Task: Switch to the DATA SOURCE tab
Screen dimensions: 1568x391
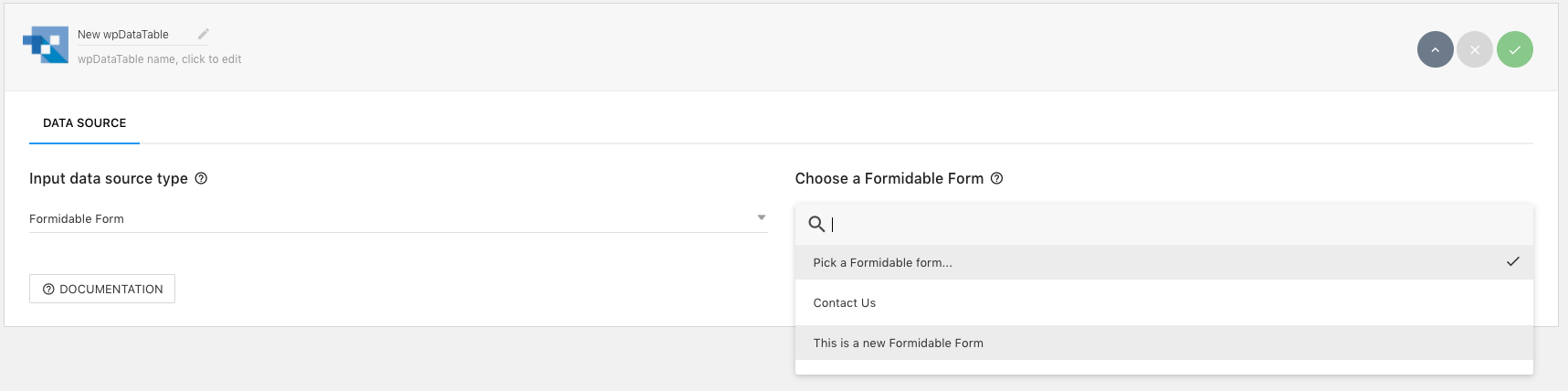Action: click(84, 123)
